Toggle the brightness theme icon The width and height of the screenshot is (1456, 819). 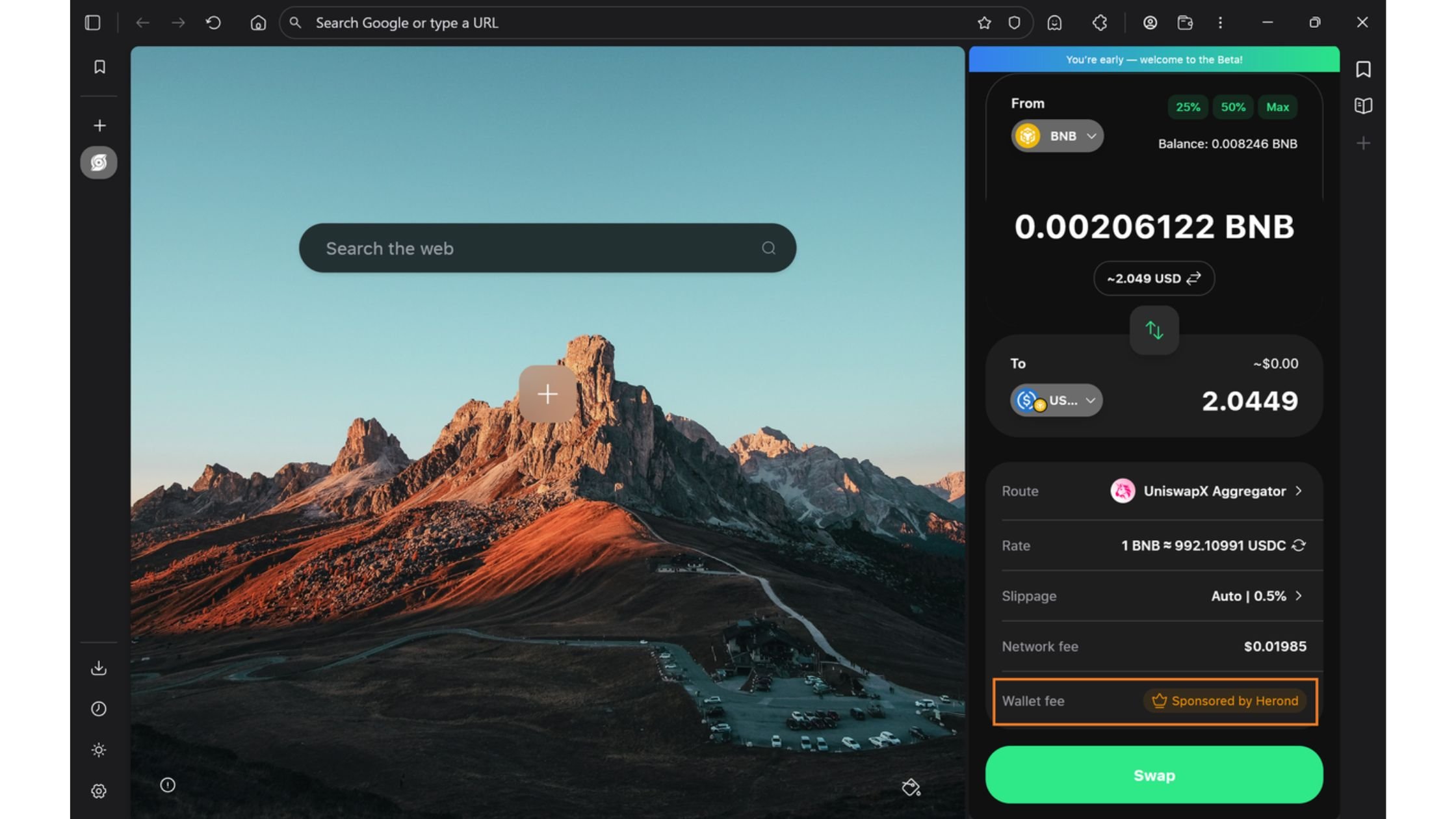pos(99,750)
